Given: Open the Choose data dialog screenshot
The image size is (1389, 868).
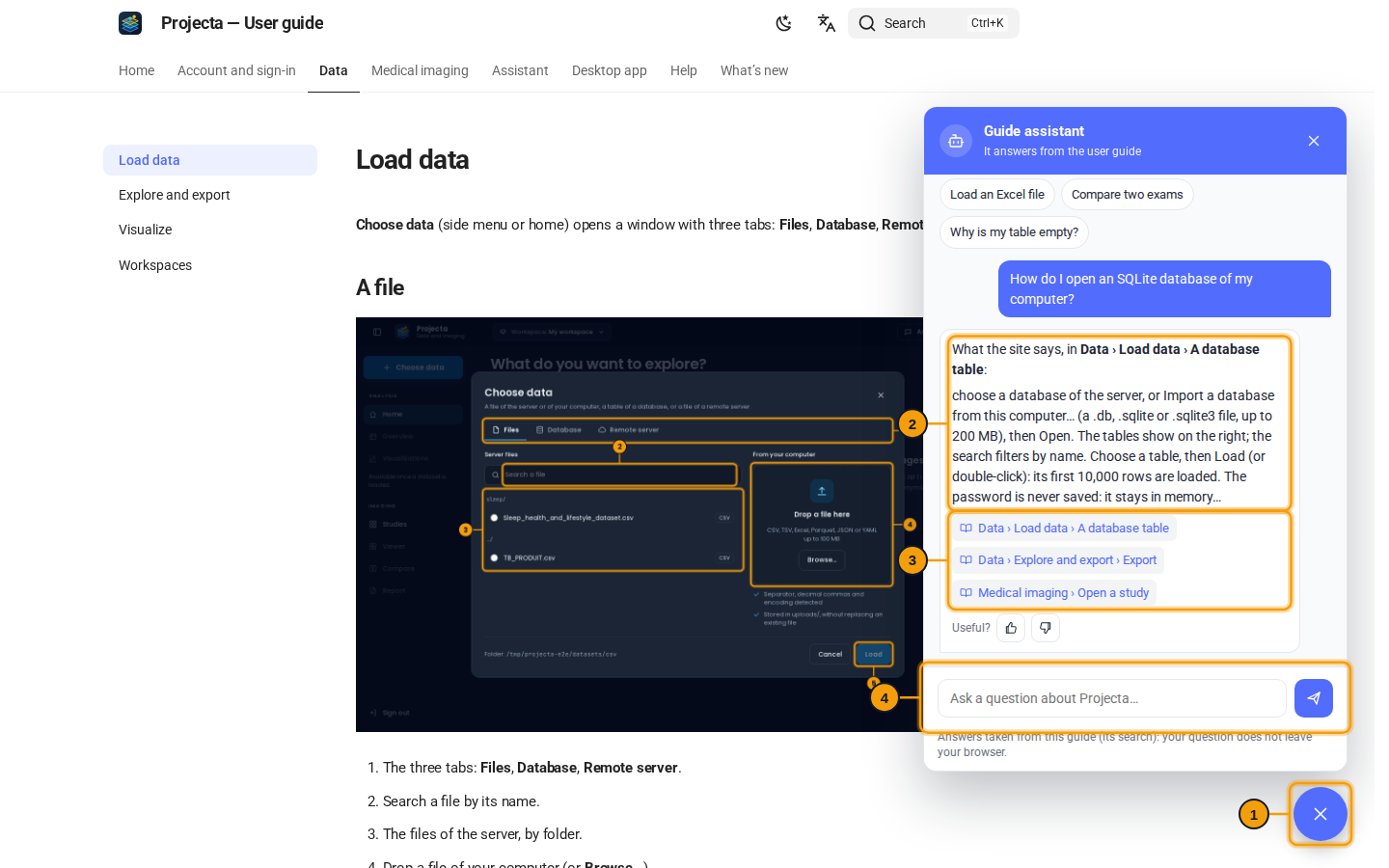Looking at the screenshot, I should [640, 525].
